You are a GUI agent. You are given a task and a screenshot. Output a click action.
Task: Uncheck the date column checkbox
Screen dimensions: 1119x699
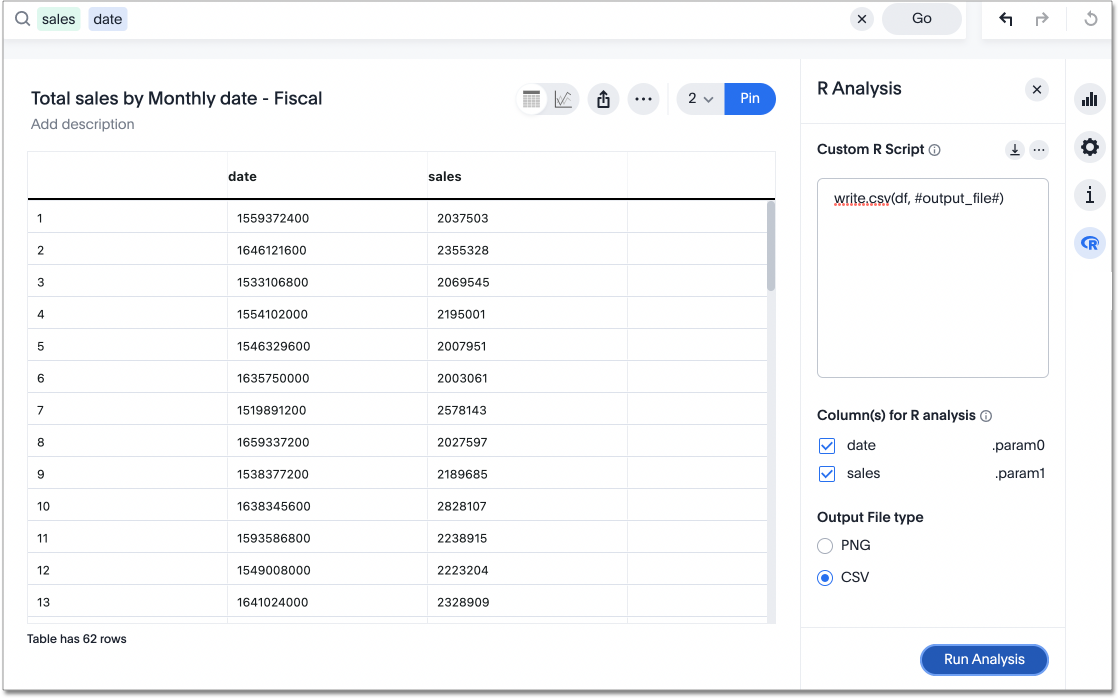pyautogui.click(x=827, y=446)
